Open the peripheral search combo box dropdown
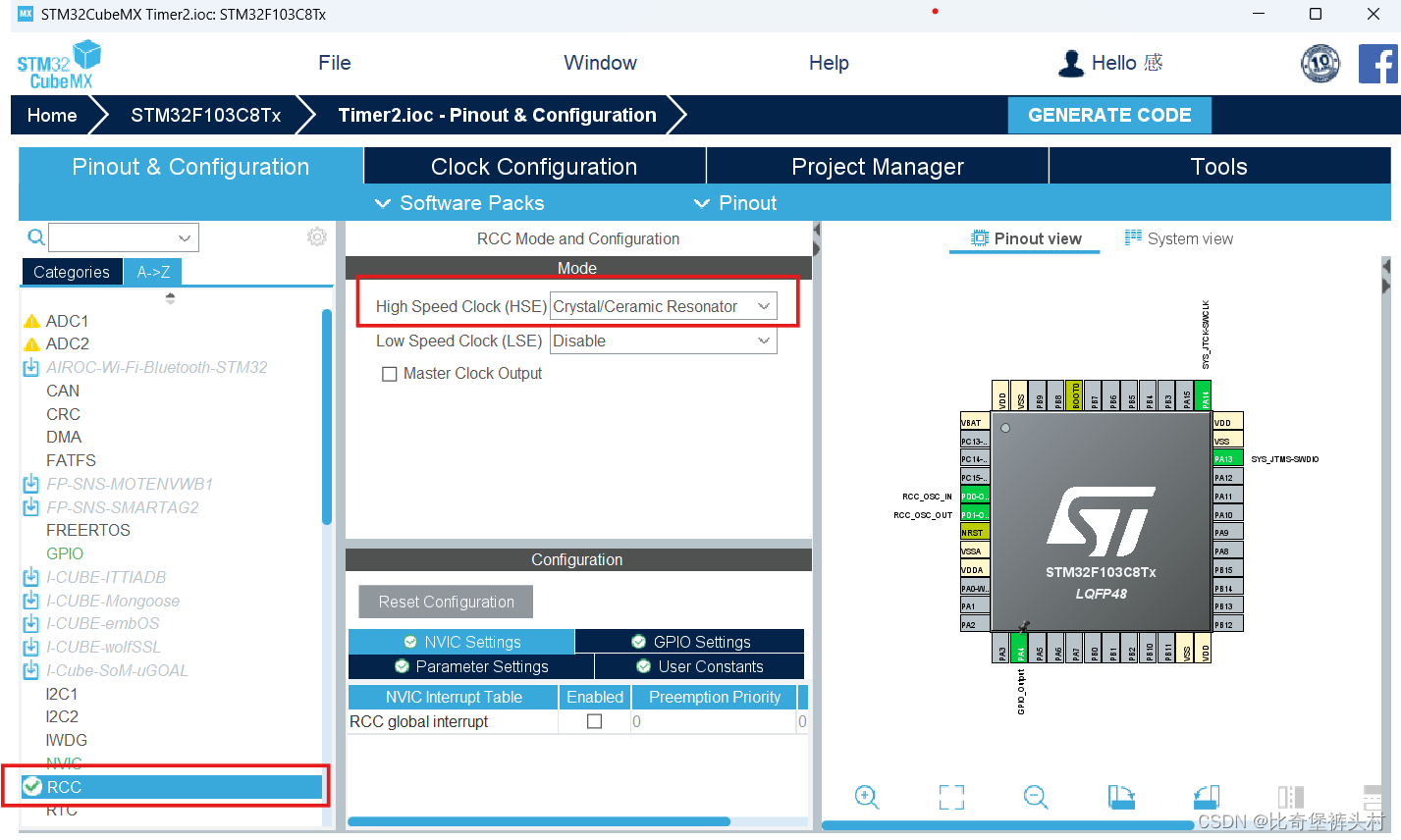Image resolution: width=1401 pixels, height=840 pixels. (x=184, y=237)
